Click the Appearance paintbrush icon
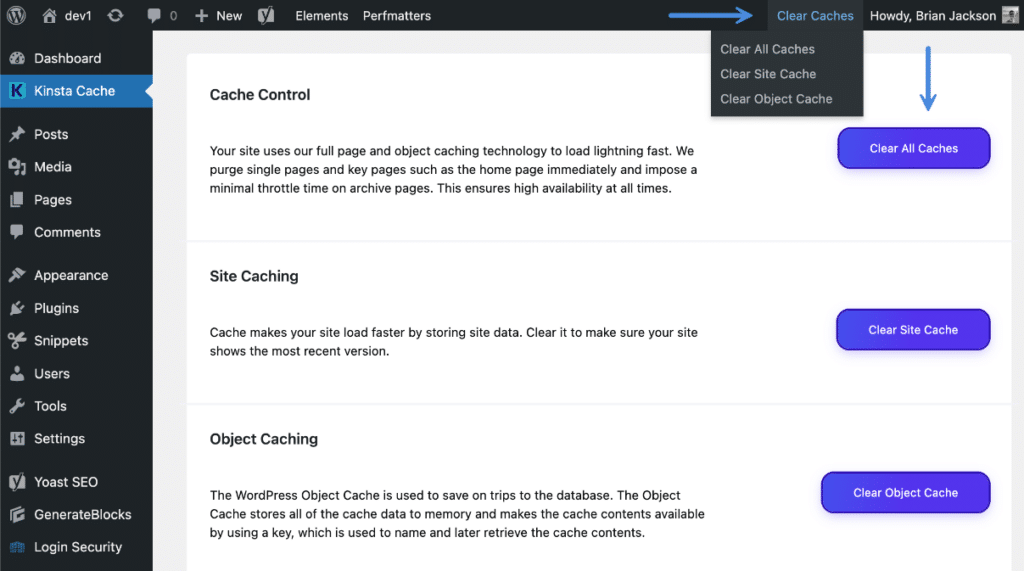The width and height of the screenshot is (1024, 571). [17, 275]
